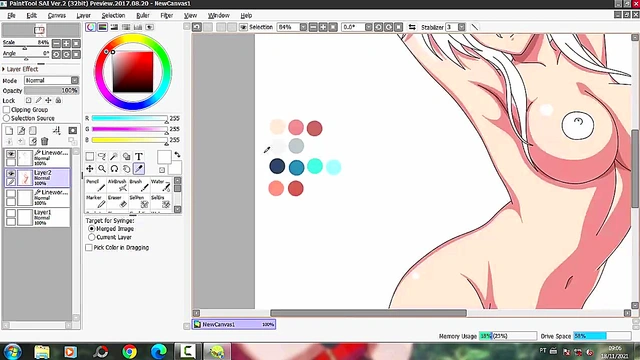
Task: Open the File menu
Action: 11,16
